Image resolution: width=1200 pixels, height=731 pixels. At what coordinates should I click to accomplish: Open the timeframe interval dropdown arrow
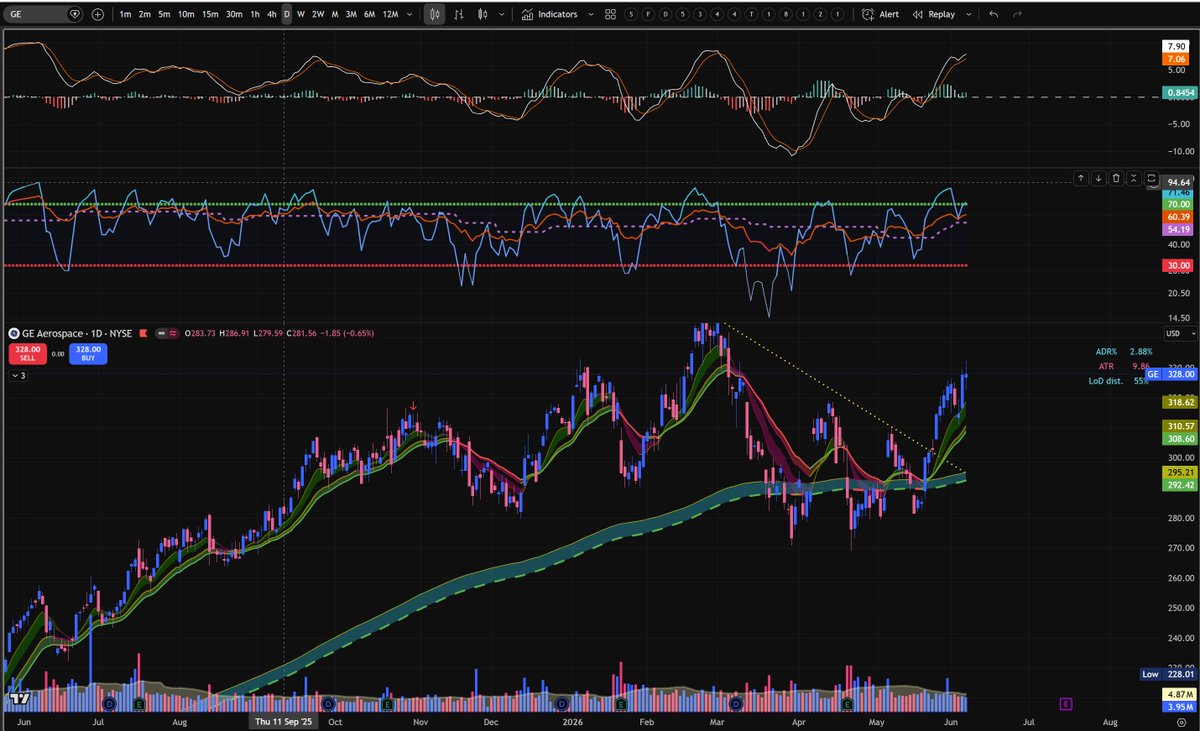409,15
